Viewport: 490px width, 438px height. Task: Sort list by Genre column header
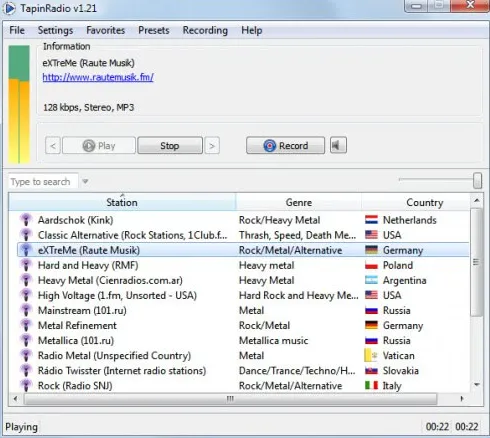tap(299, 202)
